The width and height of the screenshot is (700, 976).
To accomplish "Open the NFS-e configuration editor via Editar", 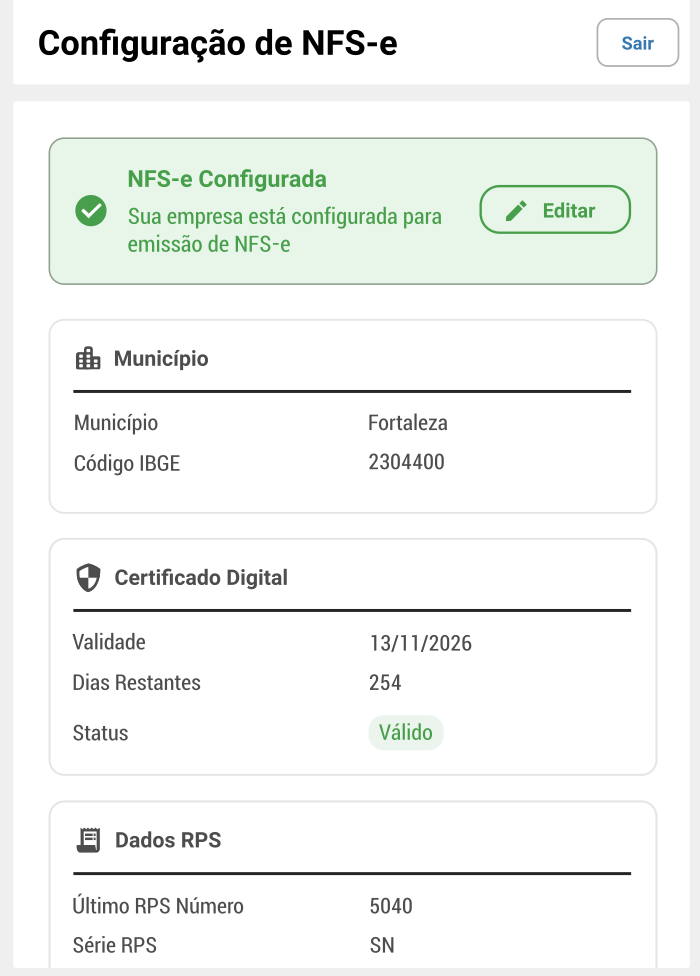I will 554,210.
